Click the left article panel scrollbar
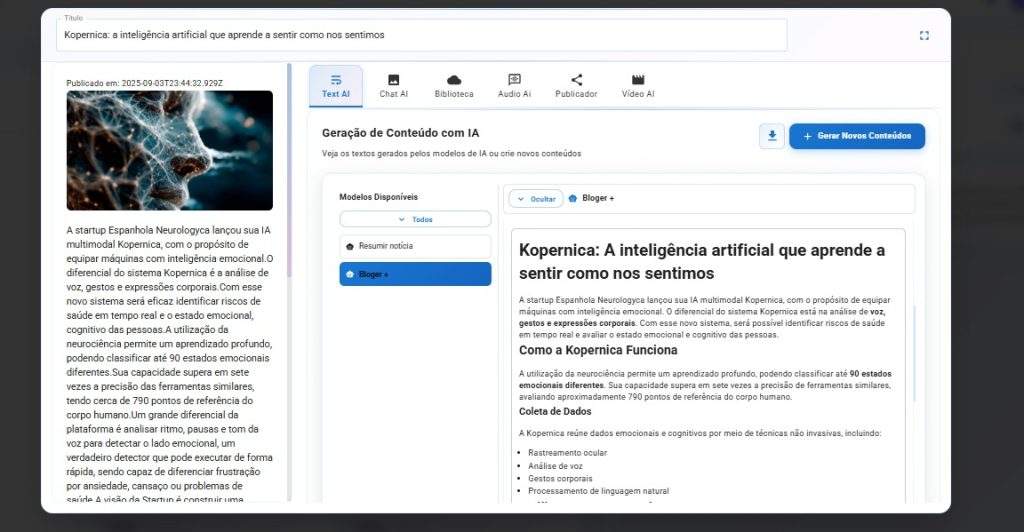Viewport: 1024px width, 532px height. point(289,170)
